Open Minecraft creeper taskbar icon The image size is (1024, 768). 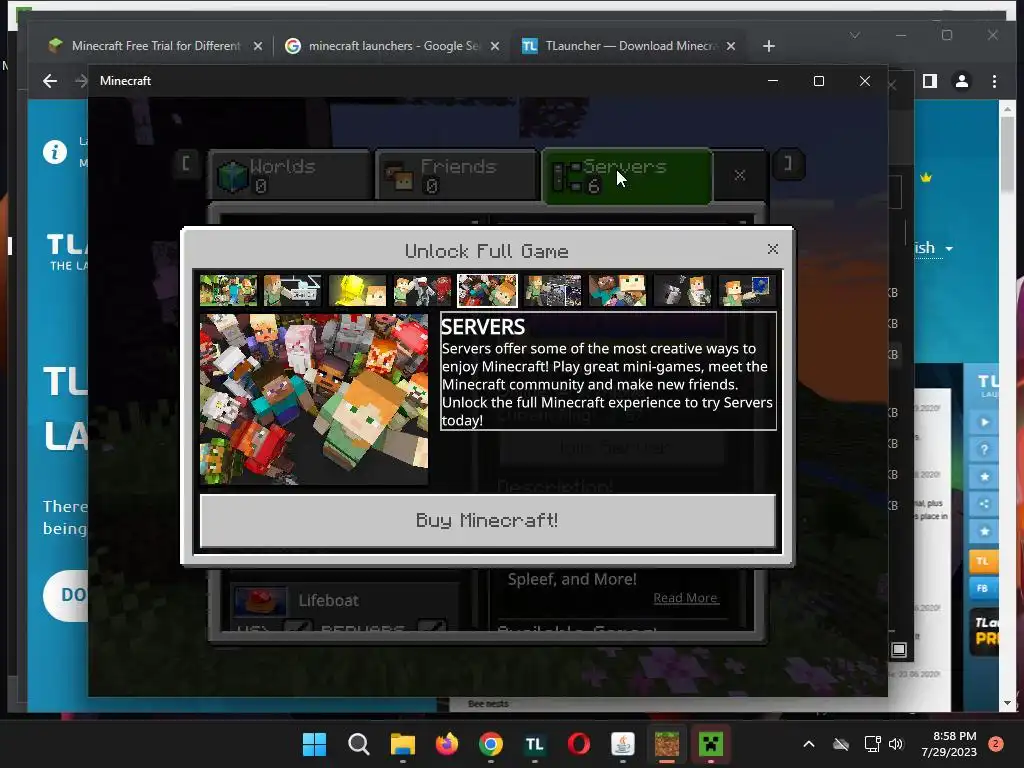pyautogui.click(x=711, y=744)
